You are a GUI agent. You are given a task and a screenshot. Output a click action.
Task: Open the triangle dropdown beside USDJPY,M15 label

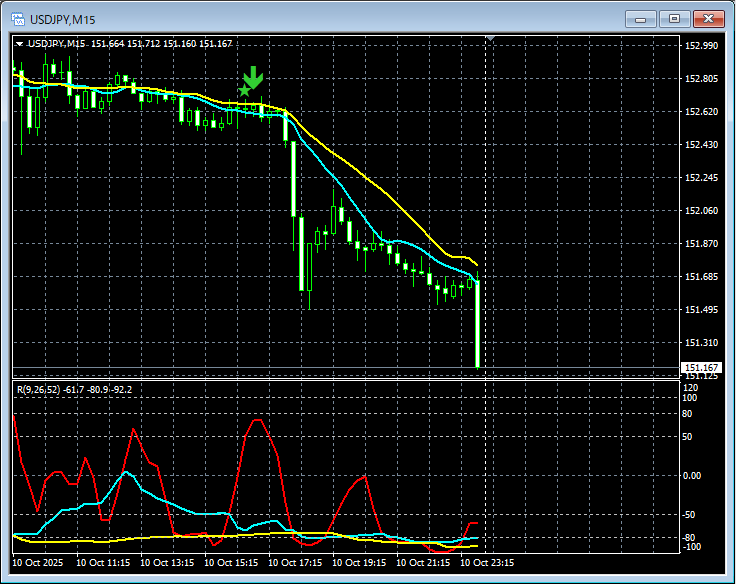[20, 43]
